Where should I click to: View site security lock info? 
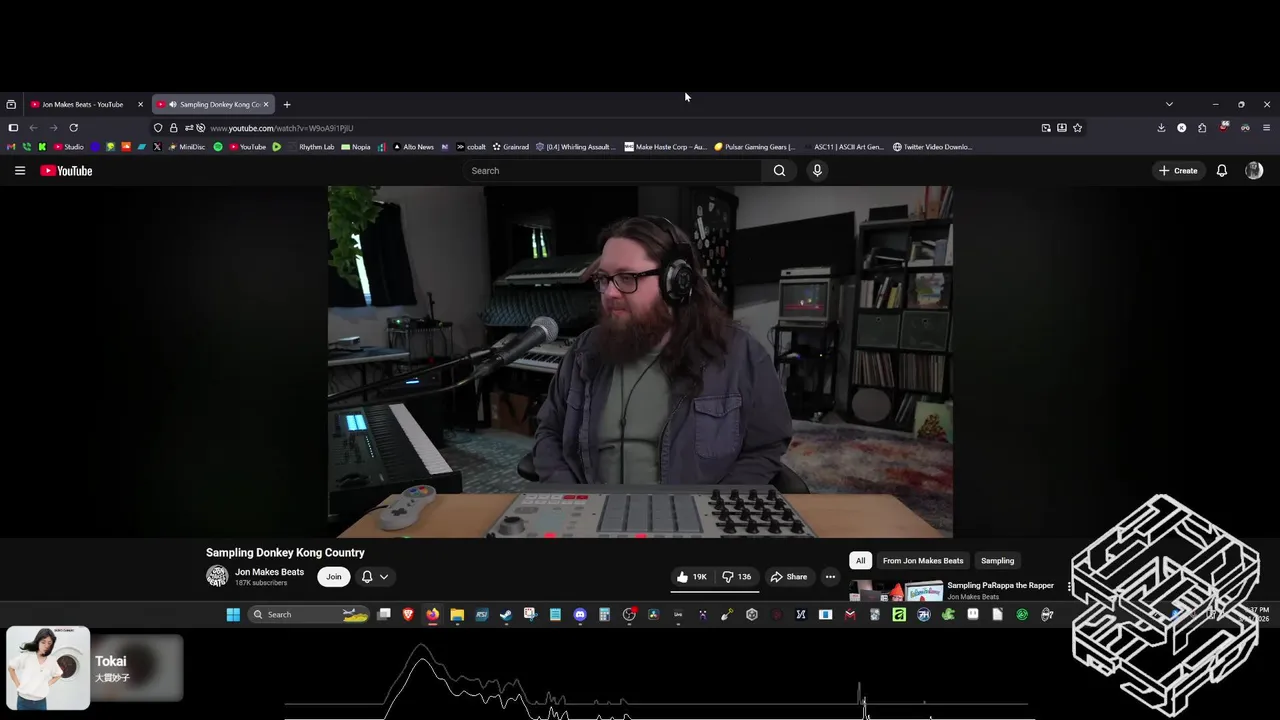pos(173,128)
